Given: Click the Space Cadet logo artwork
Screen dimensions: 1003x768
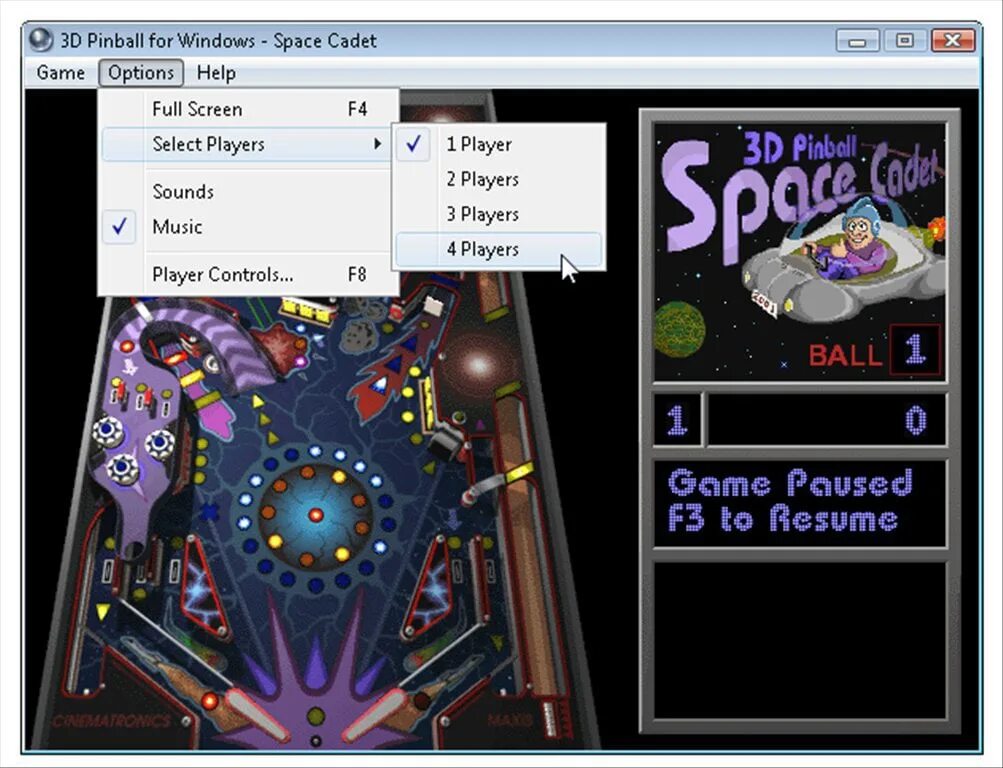Looking at the screenshot, I should [x=800, y=252].
